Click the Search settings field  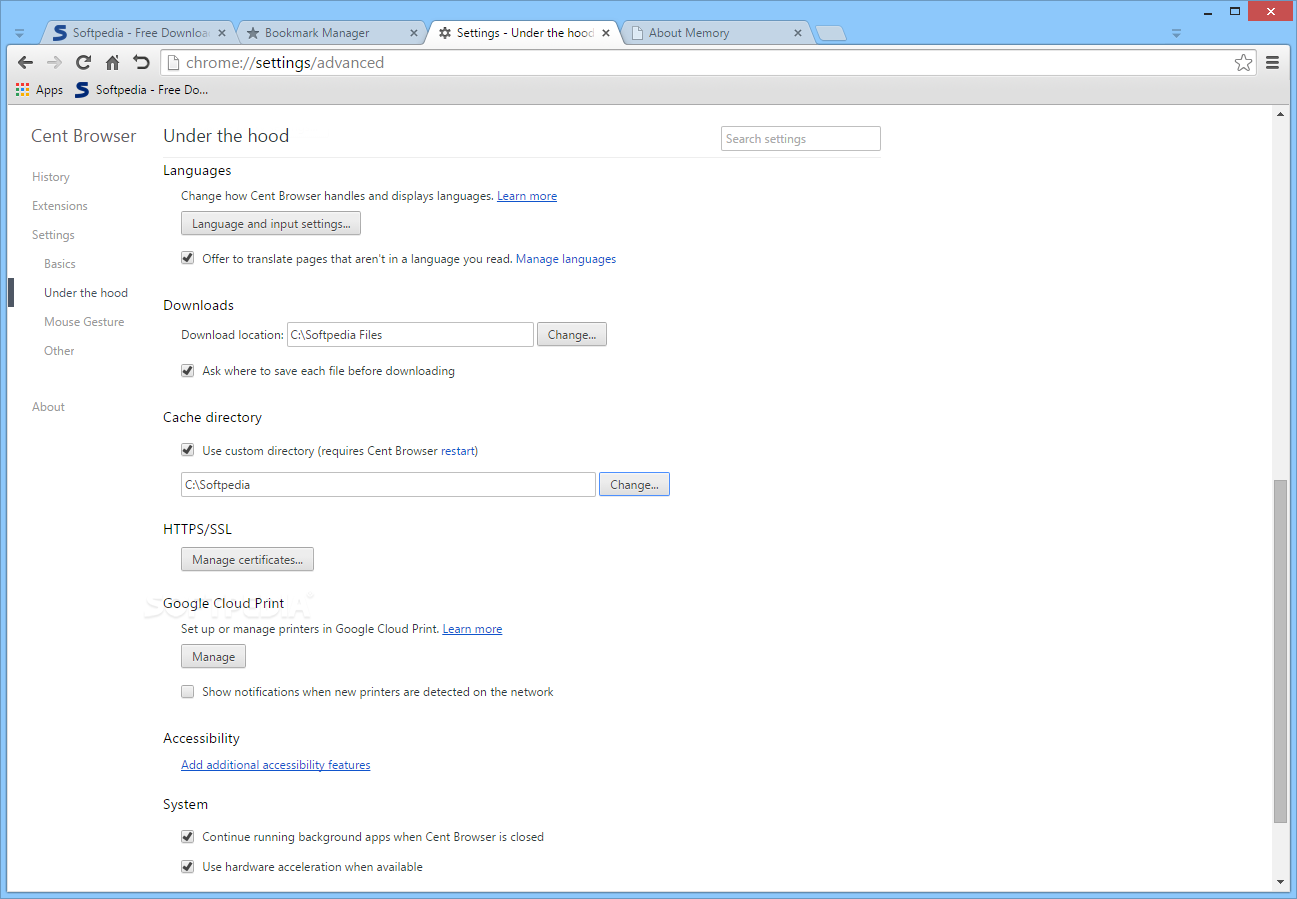pos(801,139)
